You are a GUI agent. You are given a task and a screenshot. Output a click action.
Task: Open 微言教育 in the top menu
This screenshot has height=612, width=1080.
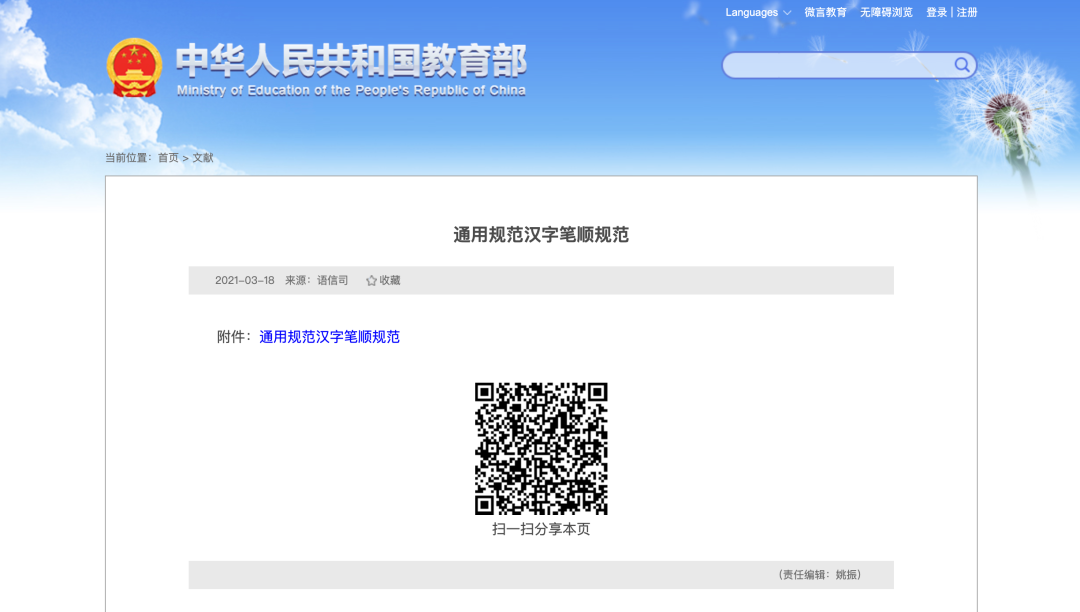click(x=825, y=12)
